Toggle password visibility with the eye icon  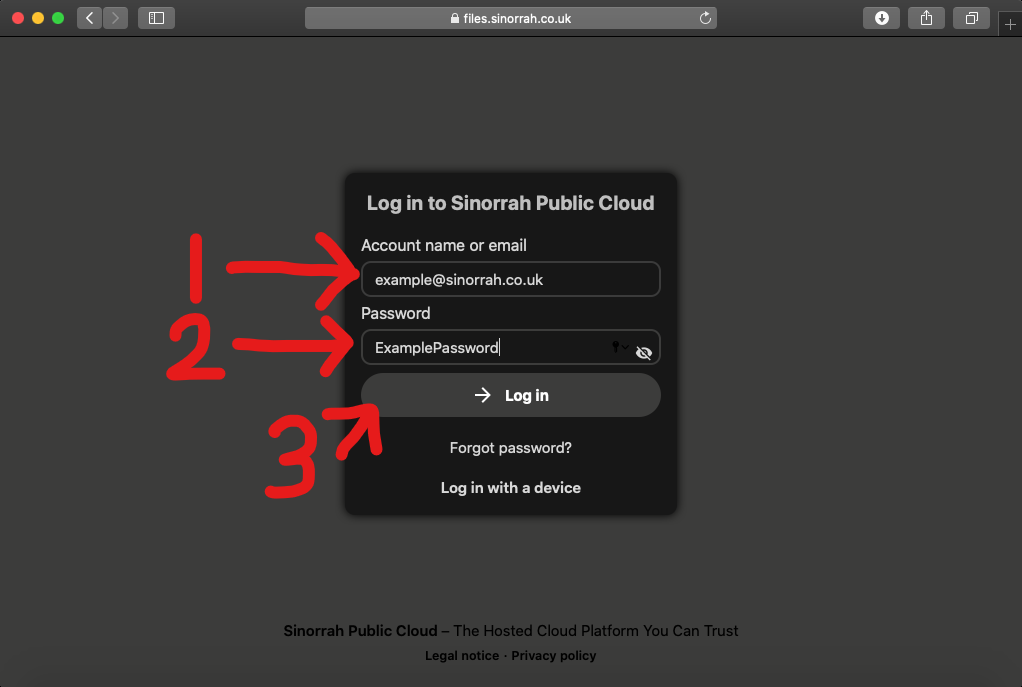pyautogui.click(x=644, y=352)
